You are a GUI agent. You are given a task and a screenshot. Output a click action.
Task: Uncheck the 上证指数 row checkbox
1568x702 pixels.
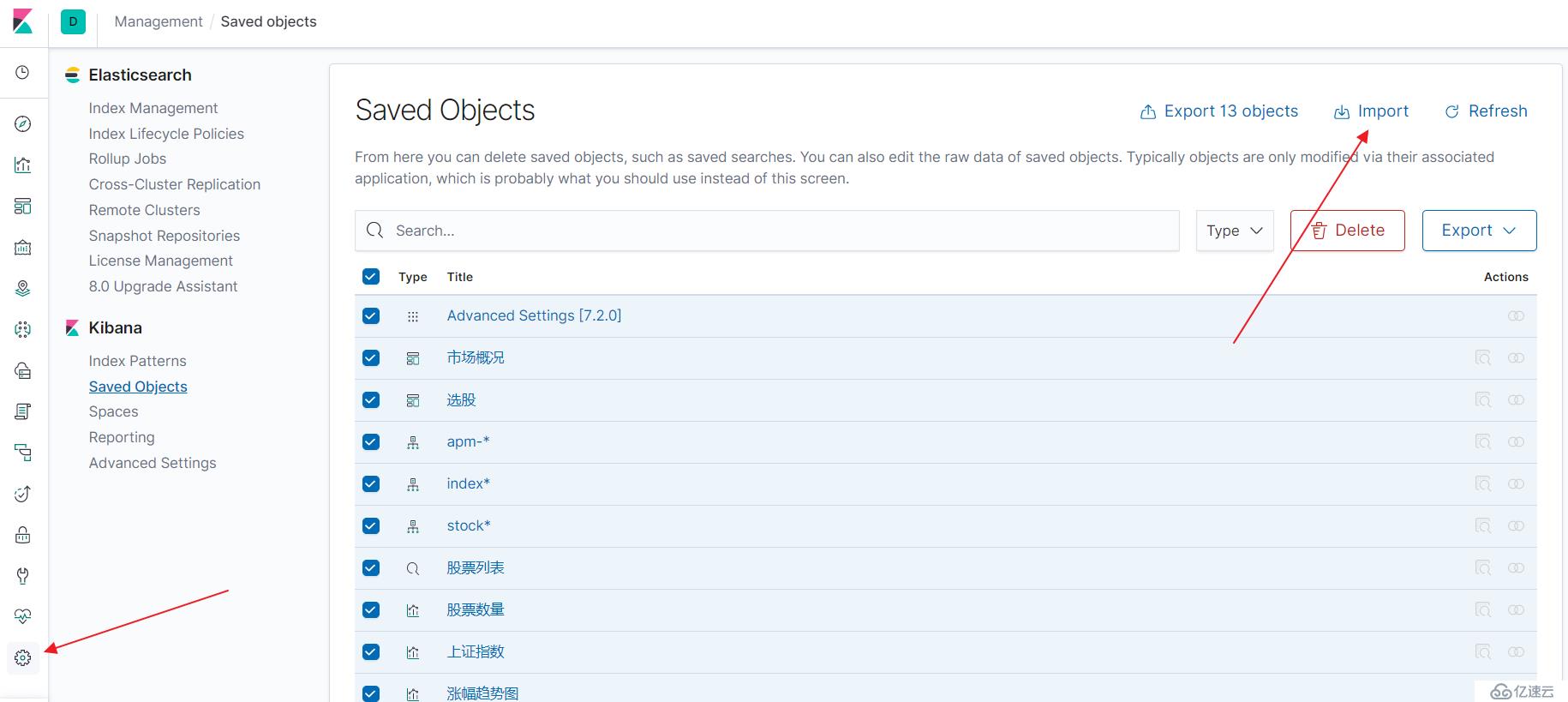(x=371, y=651)
